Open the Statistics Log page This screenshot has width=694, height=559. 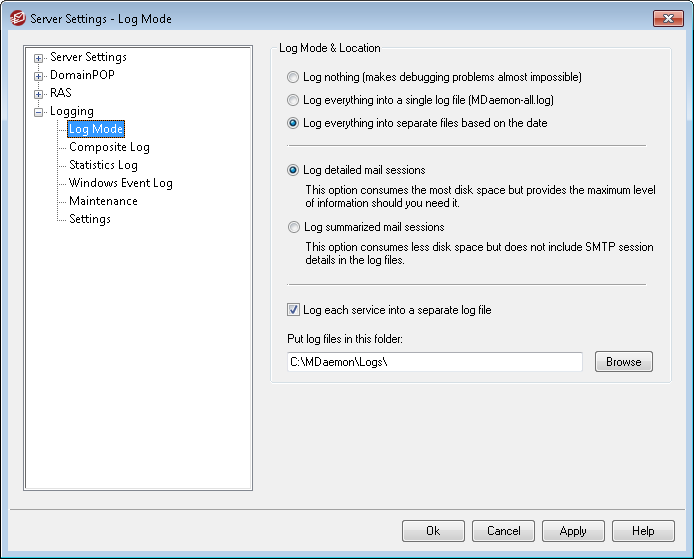coord(103,166)
